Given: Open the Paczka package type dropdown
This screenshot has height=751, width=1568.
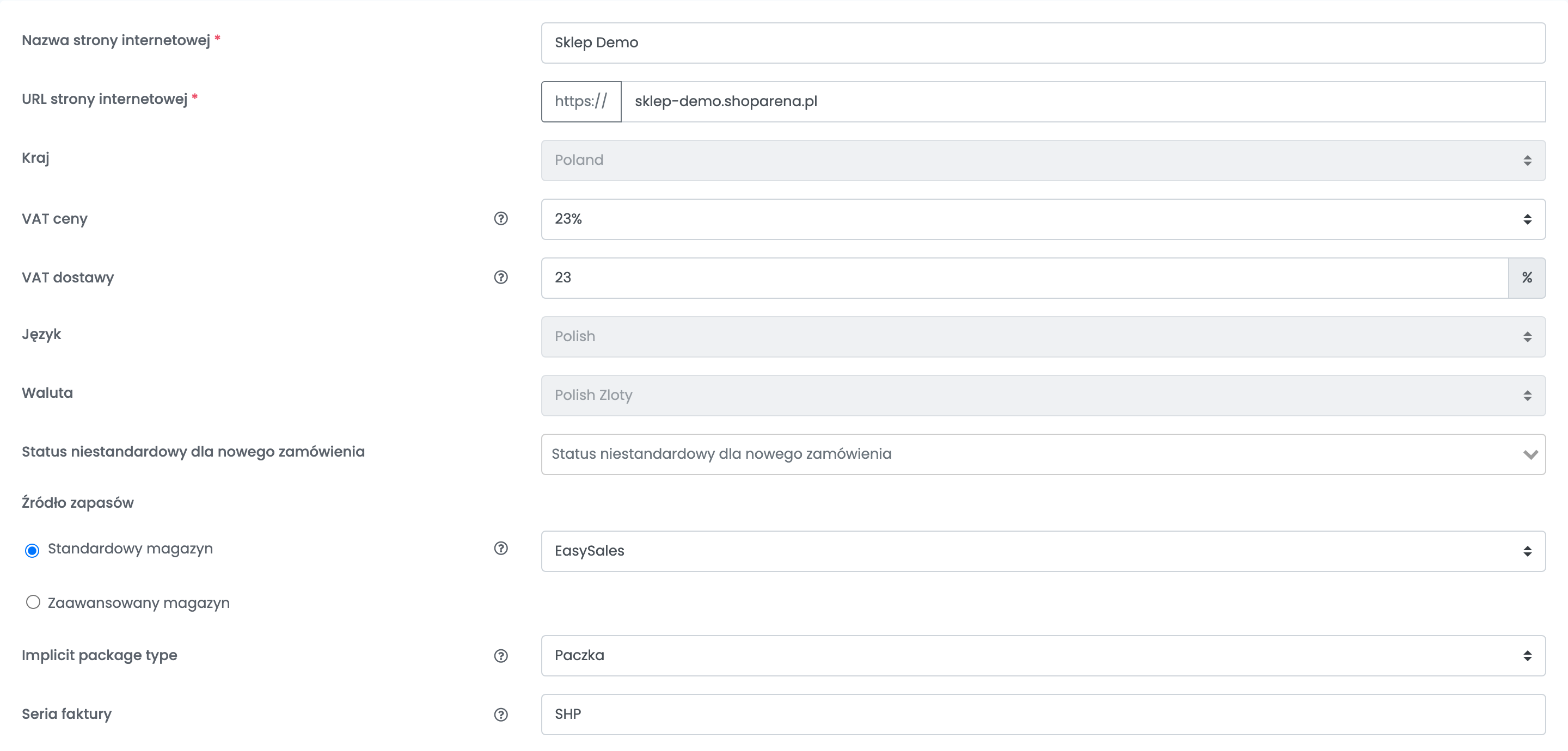Looking at the screenshot, I should pos(1043,656).
